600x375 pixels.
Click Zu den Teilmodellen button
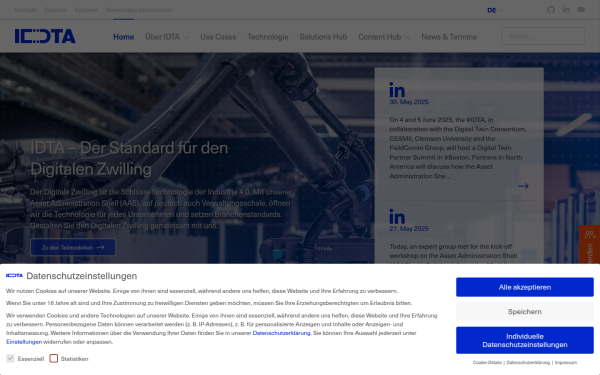pyautogui.click(x=73, y=247)
